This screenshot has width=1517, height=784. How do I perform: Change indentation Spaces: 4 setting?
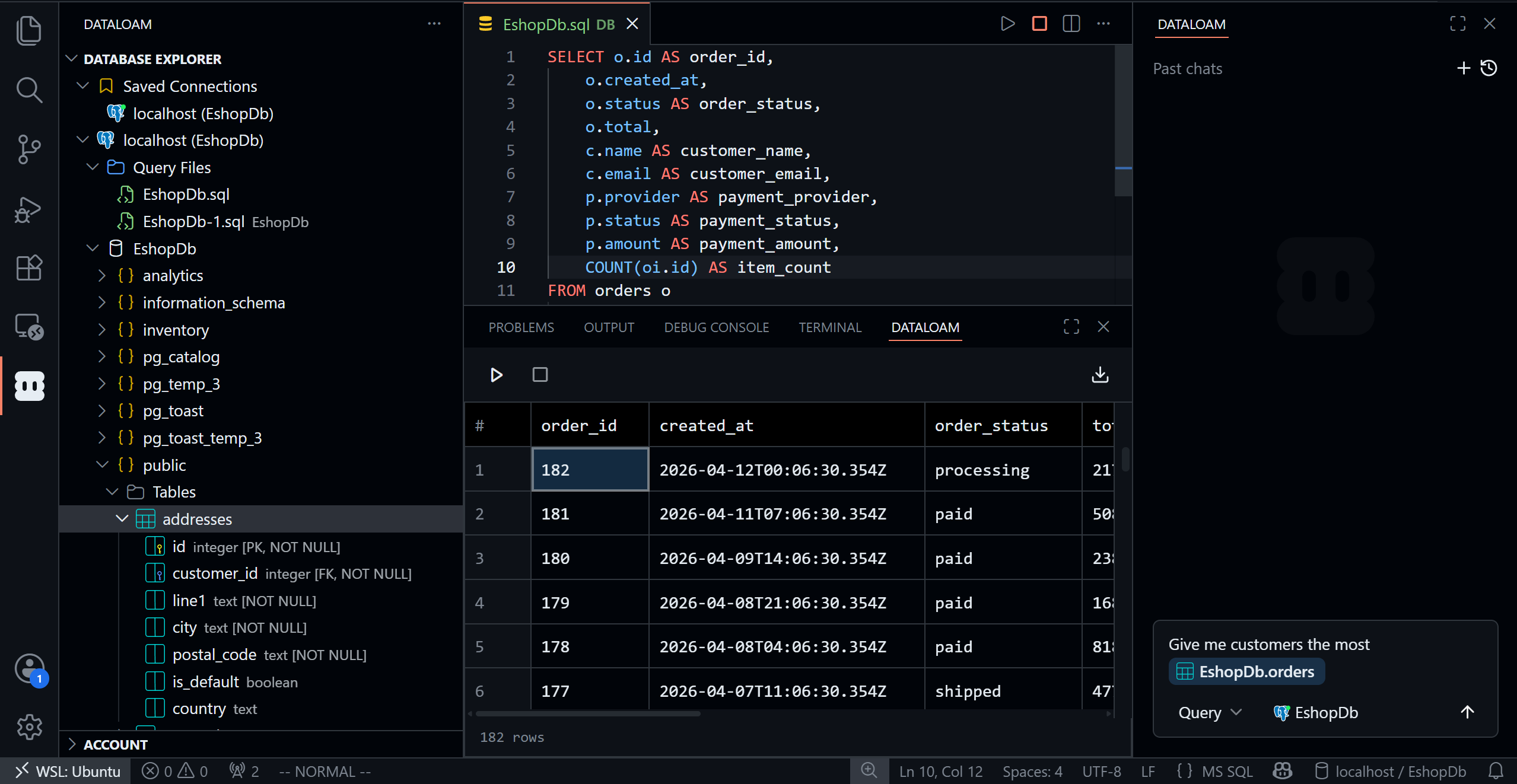coord(1032,771)
